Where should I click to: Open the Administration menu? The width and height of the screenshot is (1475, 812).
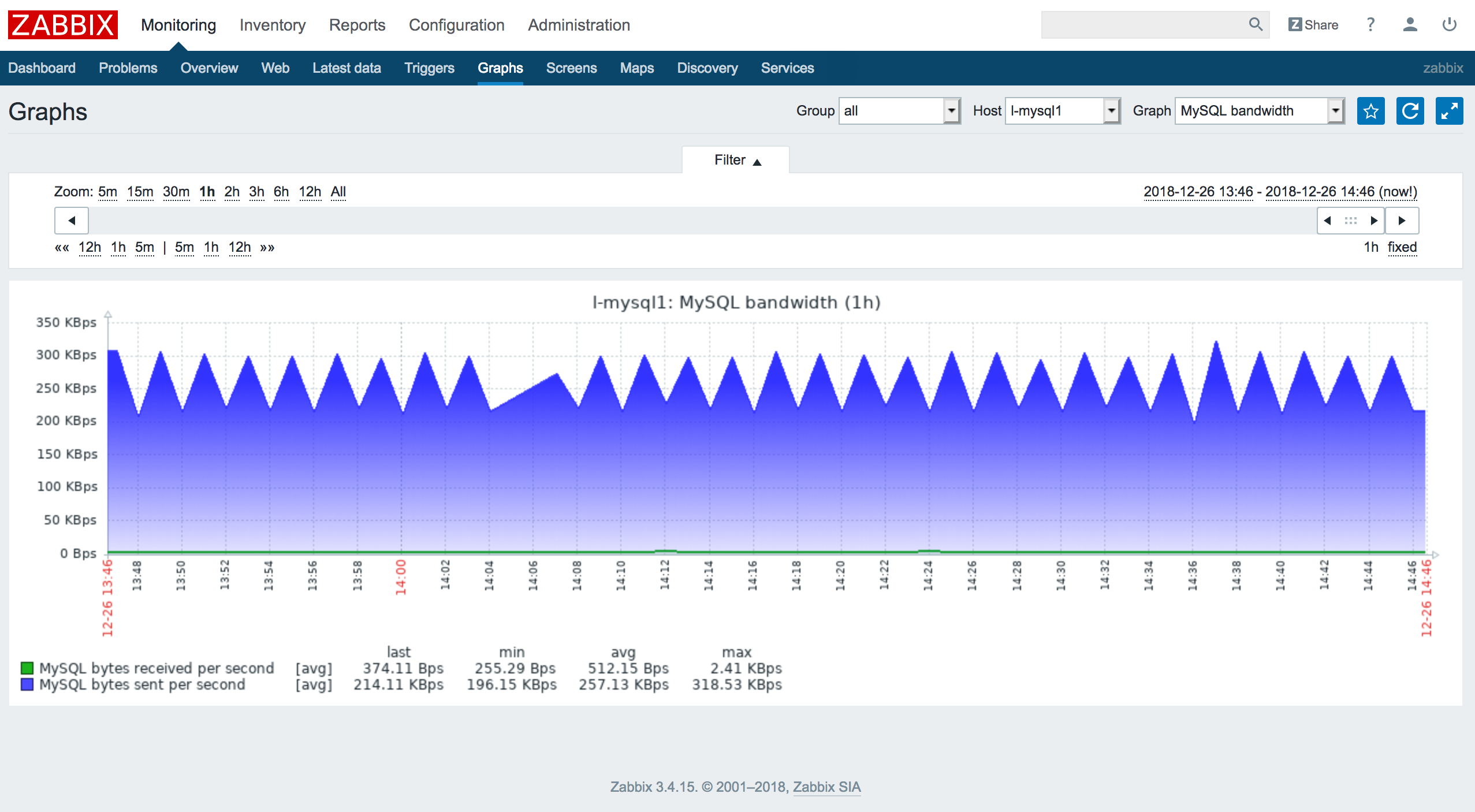(x=579, y=25)
